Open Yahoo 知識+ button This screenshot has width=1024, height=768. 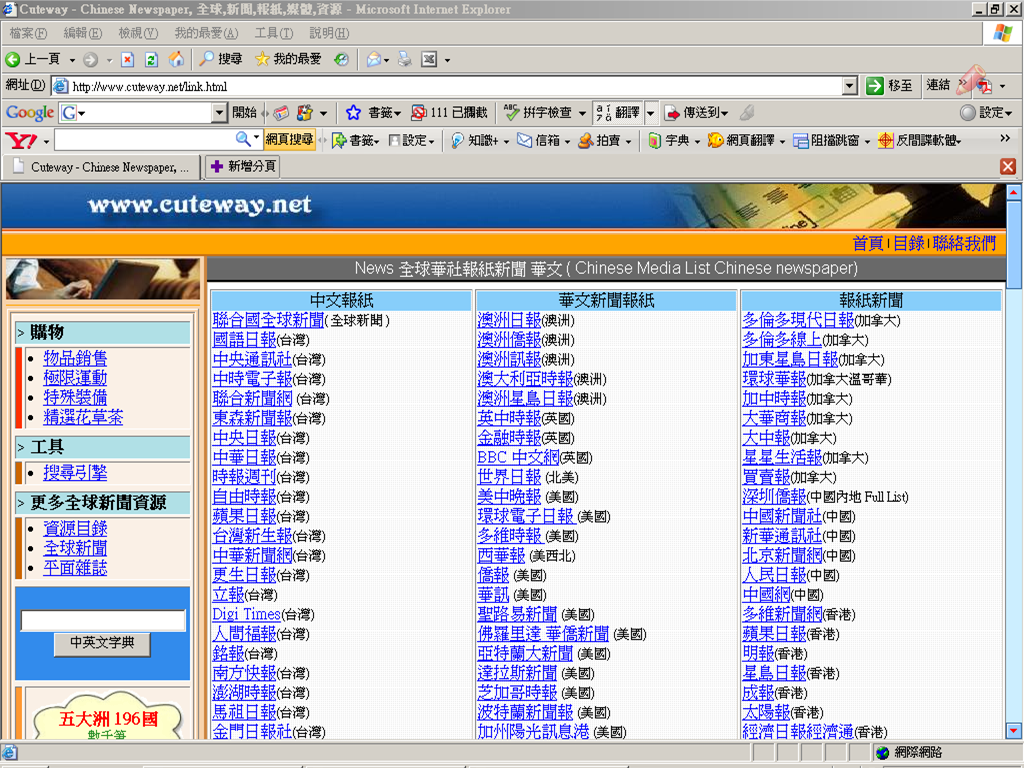point(475,140)
